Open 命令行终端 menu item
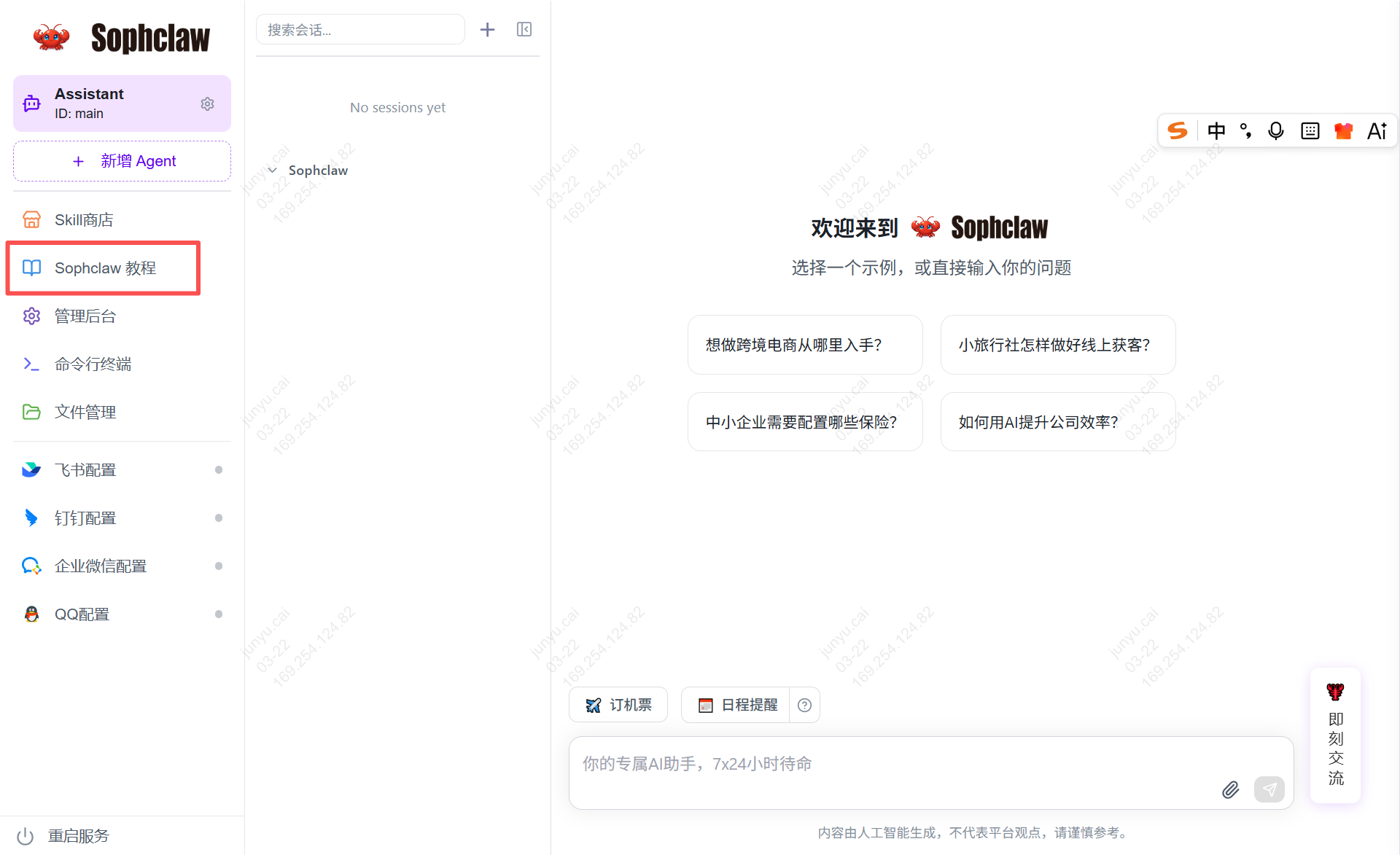The height and width of the screenshot is (855, 1400). pos(93,364)
